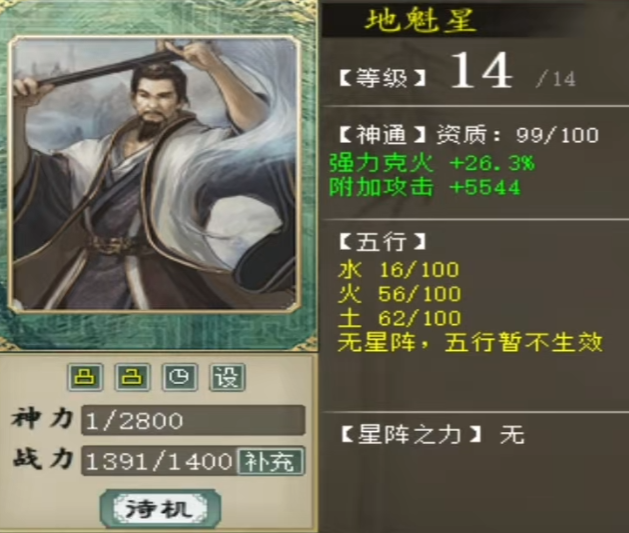Click the 火 56/100 element entry

point(400,294)
